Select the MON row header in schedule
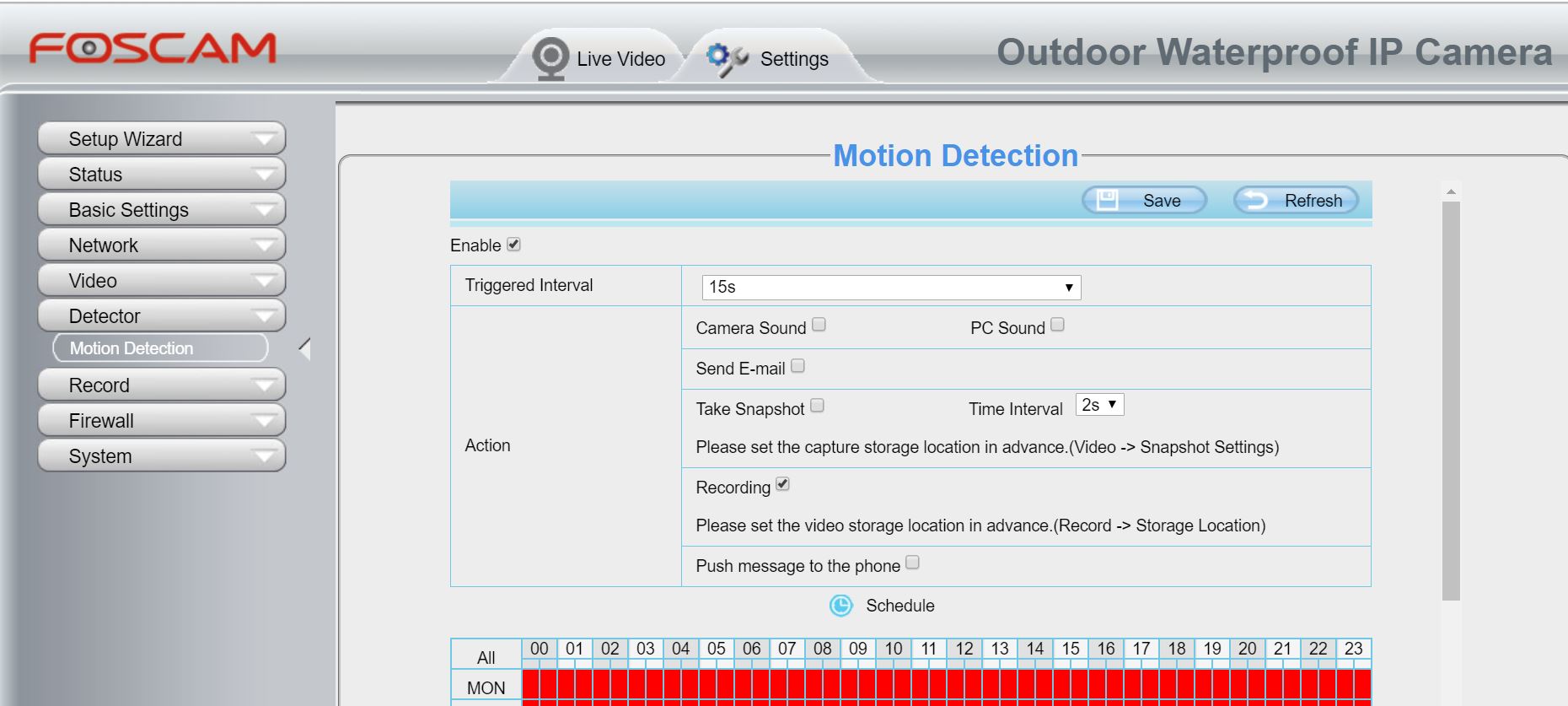Image resolution: width=1568 pixels, height=706 pixels. pos(486,687)
